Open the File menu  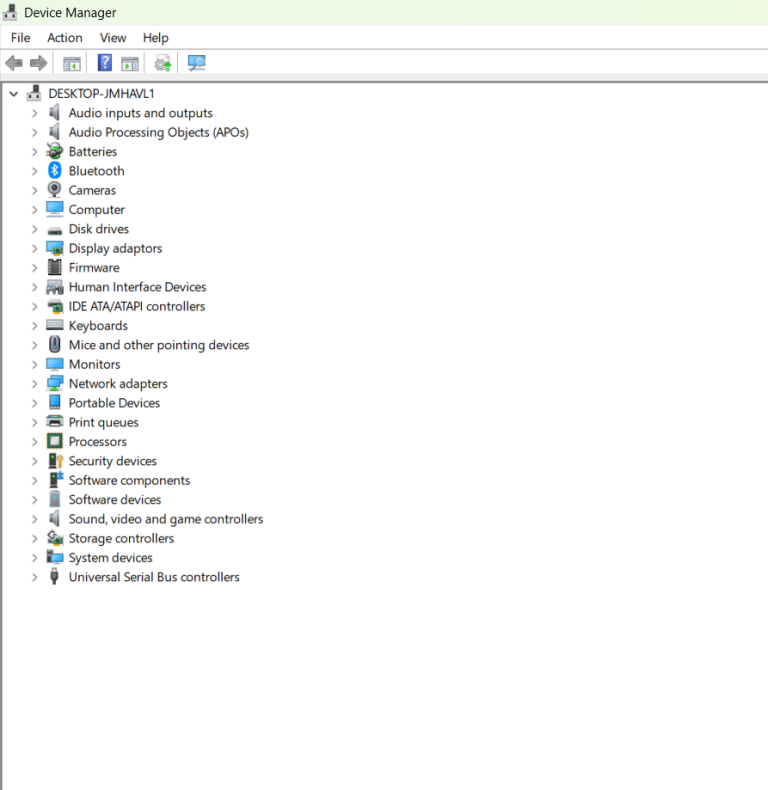pyautogui.click(x=21, y=38)
